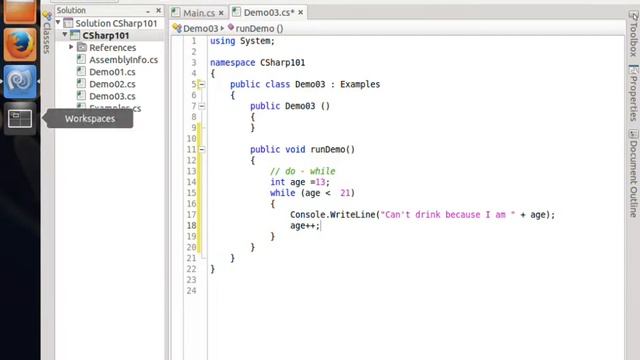Select the 'Examples' base class name

pos(360,84)
